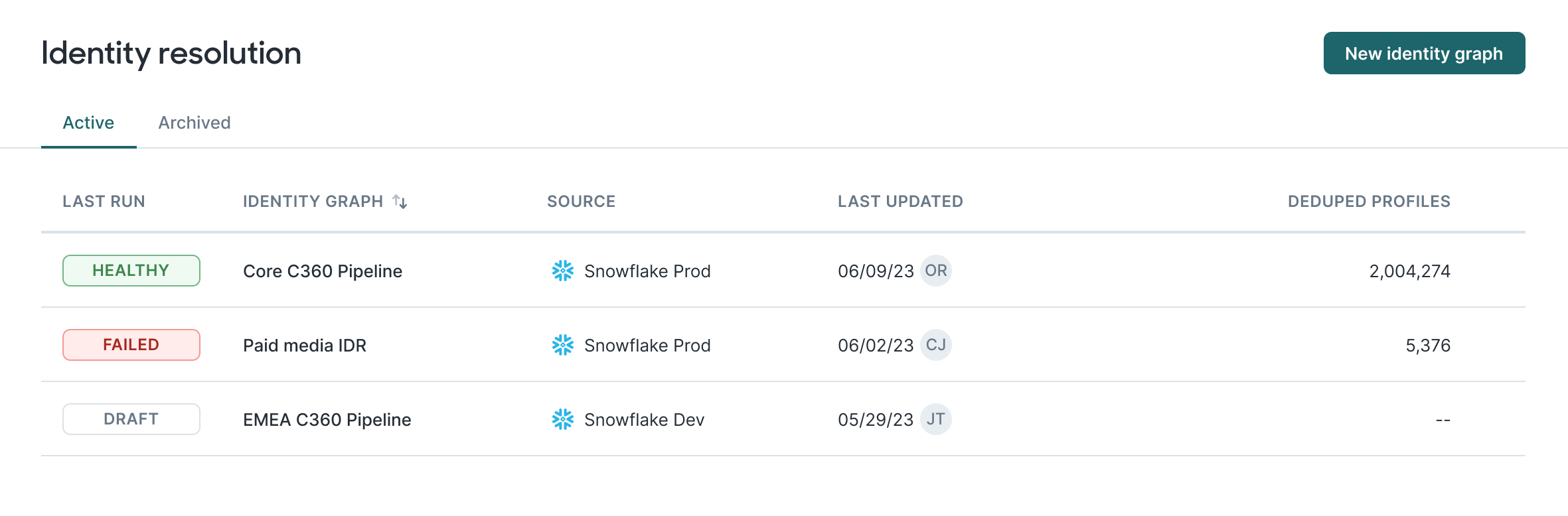The height and width of the screenshot is (516, 1568).
Task: Click the JT user avatar badge
Action: pyautogui.click(x=935, y=419)
